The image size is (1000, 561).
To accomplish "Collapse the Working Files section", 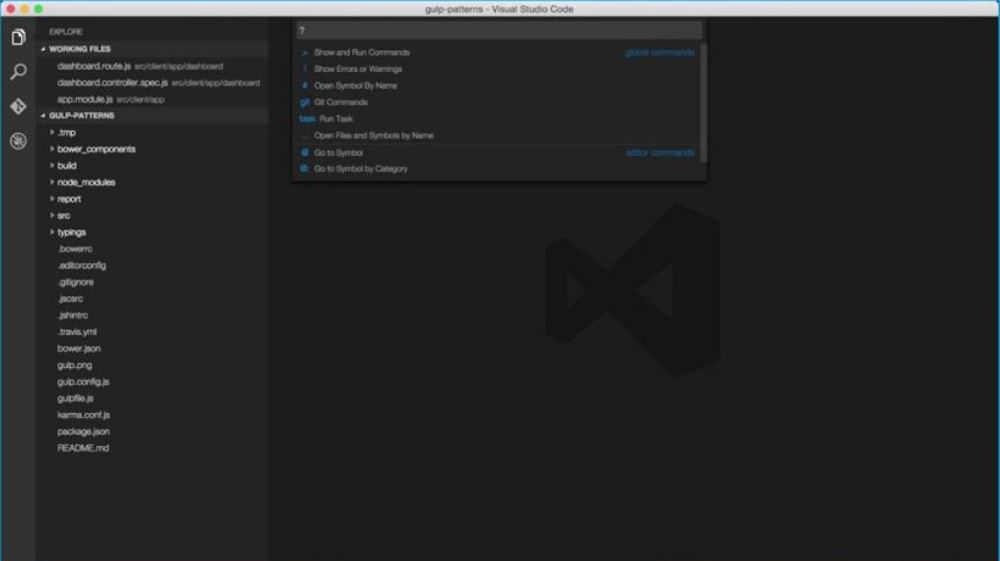I will point(43,49).
